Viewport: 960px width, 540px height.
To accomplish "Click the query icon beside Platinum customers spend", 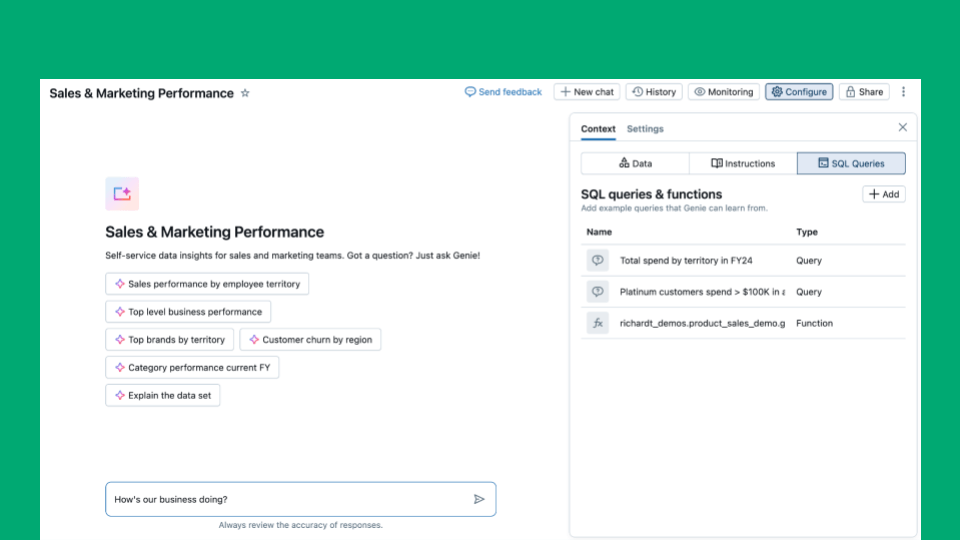I will click(x=598, y=292).
